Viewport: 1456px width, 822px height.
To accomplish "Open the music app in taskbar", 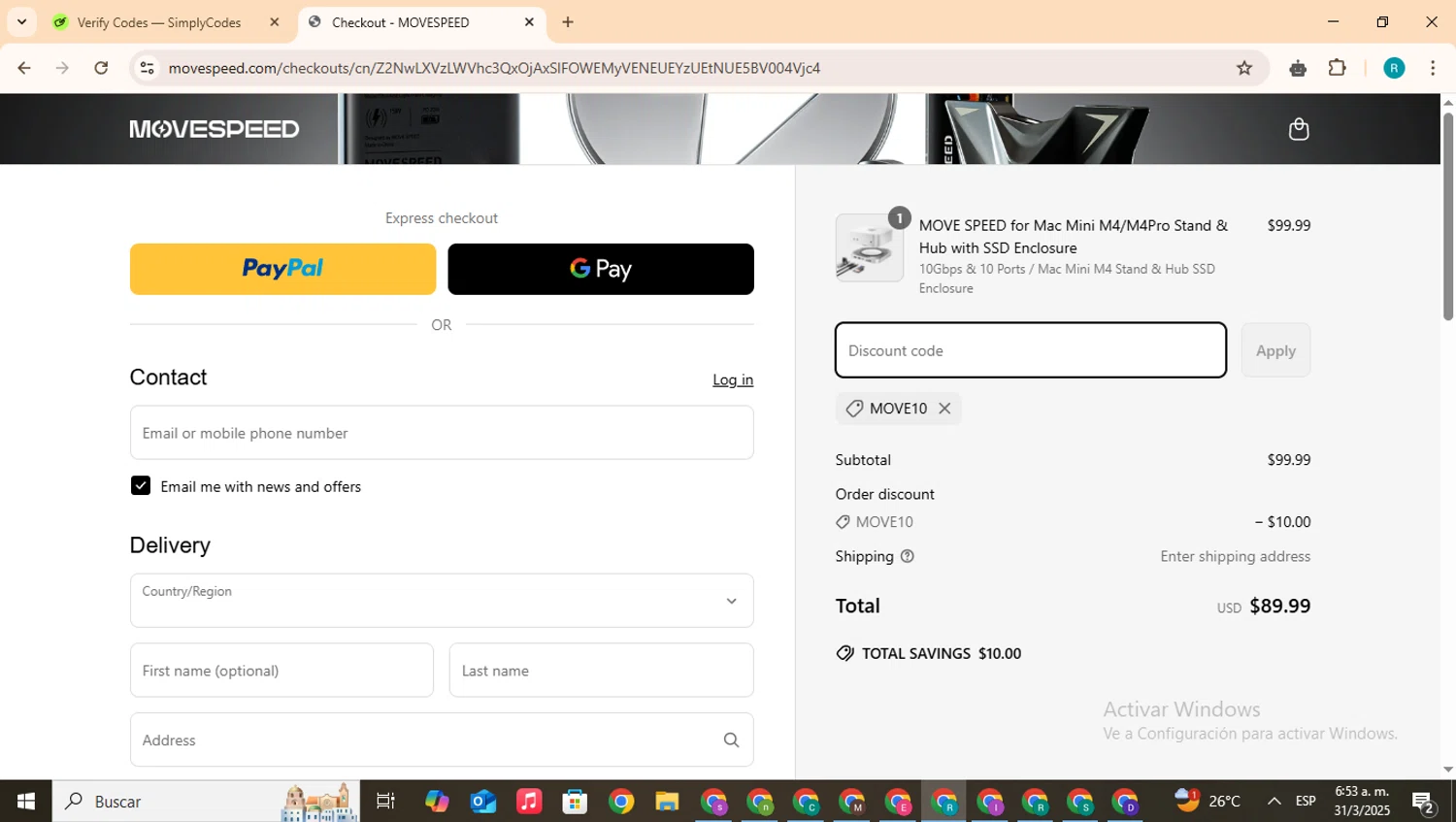I will pos(529,802).
